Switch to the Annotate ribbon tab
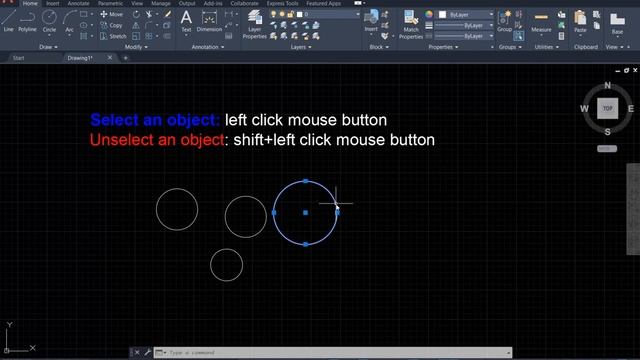This screenshot has height=360, width=640. (x=78, y=3)
